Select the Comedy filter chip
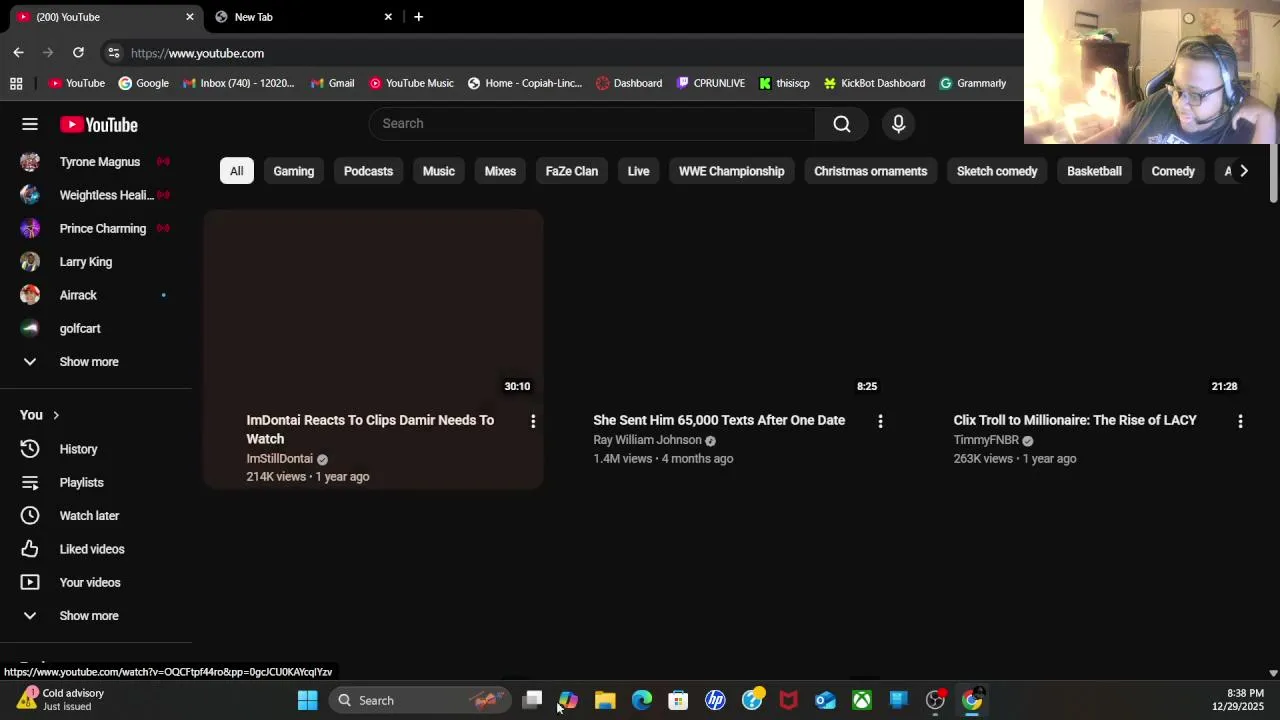The width and height of the screenshot is (1280, 720). point(1173,171)
